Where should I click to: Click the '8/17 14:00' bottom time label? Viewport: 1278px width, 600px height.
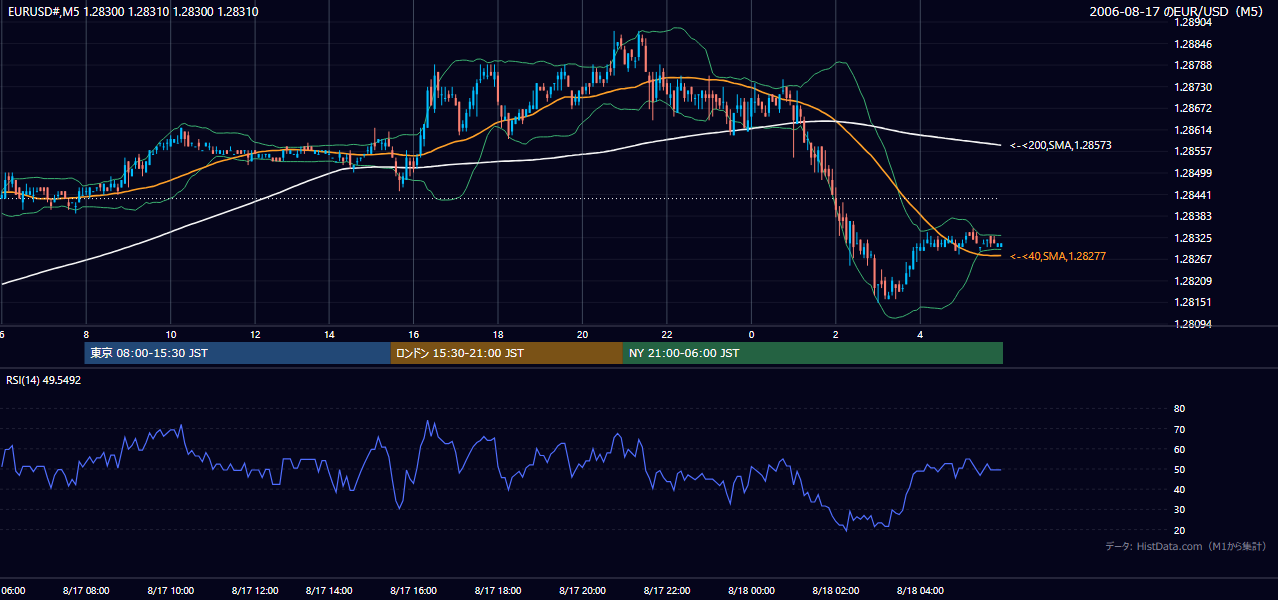point(330,590)
